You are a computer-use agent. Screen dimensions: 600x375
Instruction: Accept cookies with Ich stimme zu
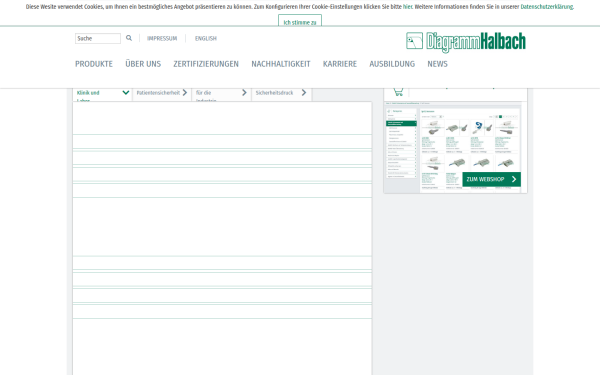click(x=300, y=21)
